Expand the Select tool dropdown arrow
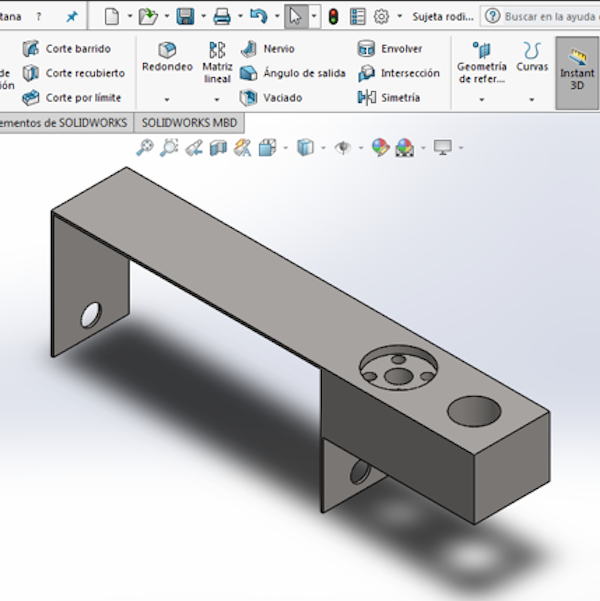The width and height of the screenshot is (600, 601). (314, 16)
